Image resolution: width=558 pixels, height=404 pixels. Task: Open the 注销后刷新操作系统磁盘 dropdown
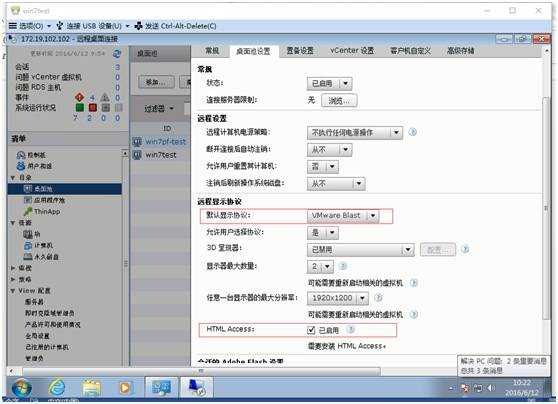click(336, 184)
